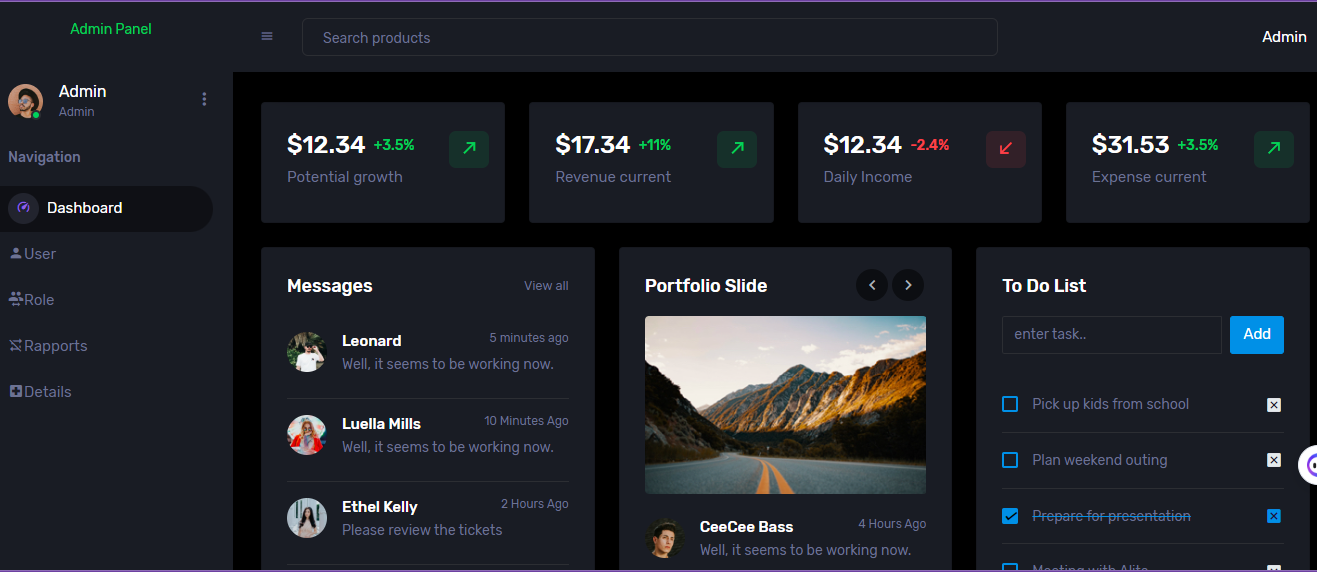Delete the Pick up kids from school task
1317x572 pixels.
pos(1274,405)
